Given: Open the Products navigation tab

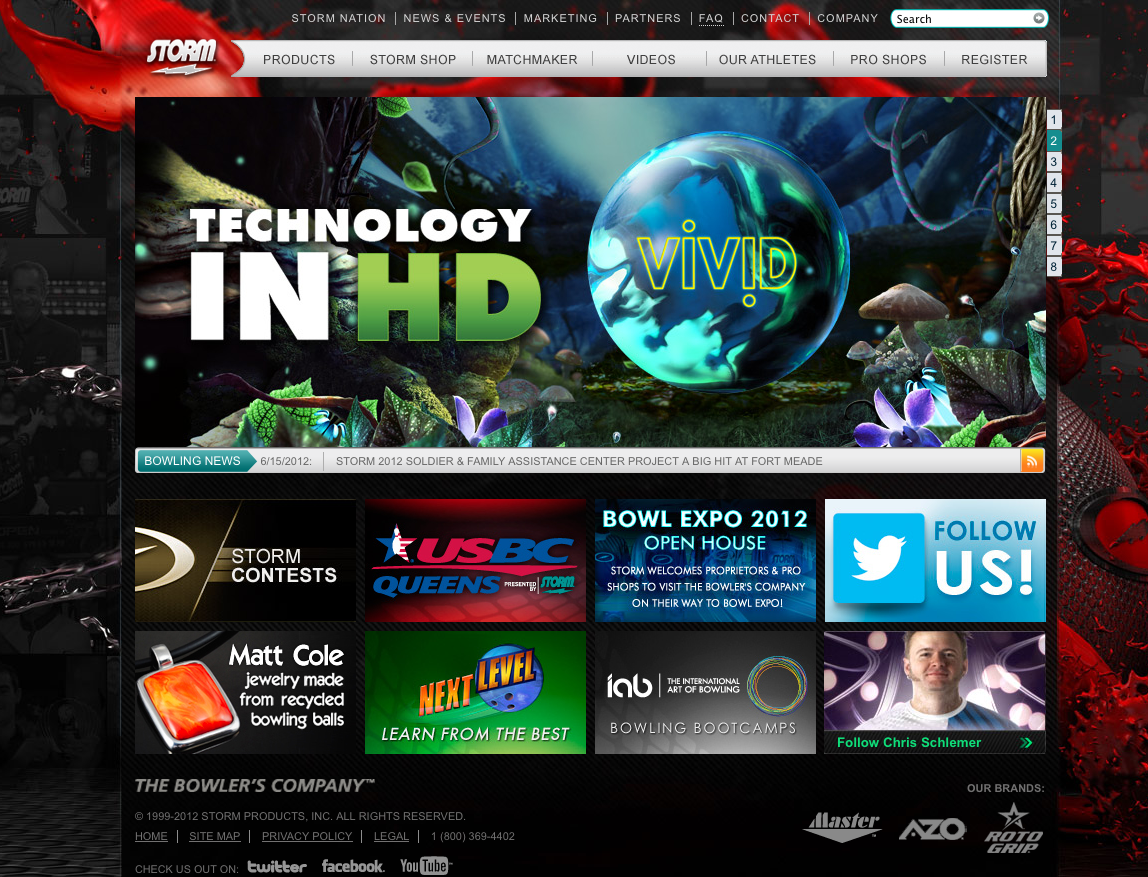Looking at the screenshot, I should pos(299,59).
